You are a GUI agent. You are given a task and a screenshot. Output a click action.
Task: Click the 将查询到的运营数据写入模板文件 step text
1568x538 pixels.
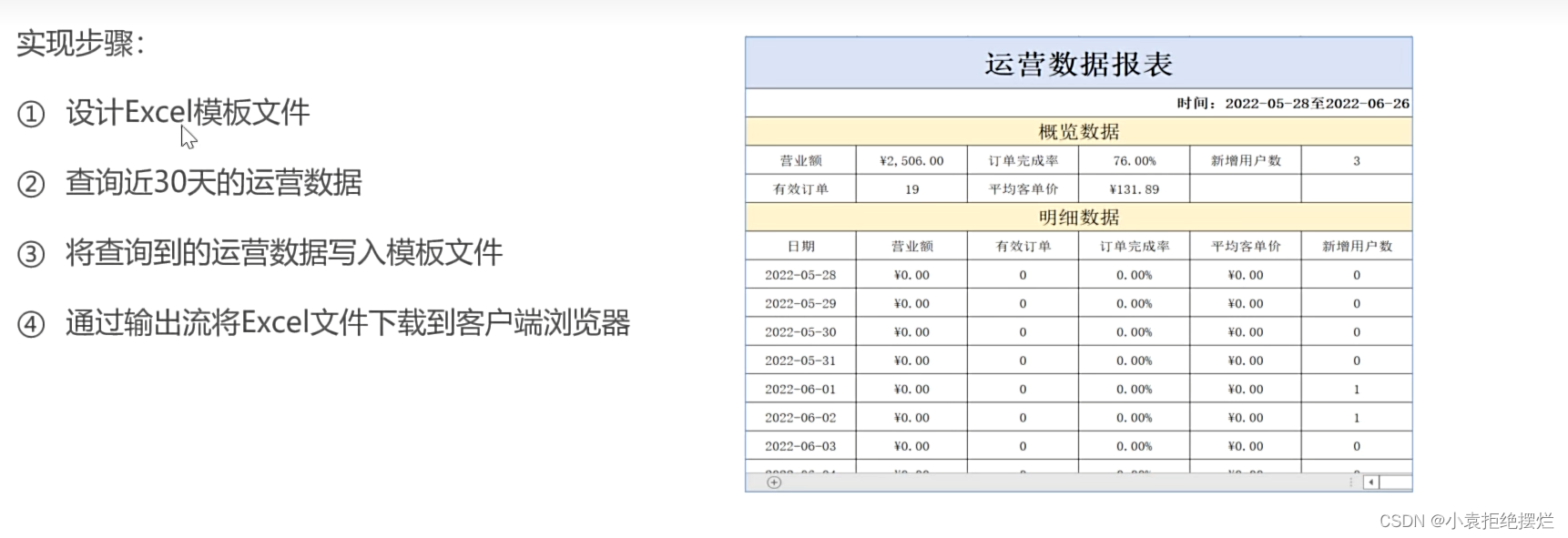click(x=284, y=252)
